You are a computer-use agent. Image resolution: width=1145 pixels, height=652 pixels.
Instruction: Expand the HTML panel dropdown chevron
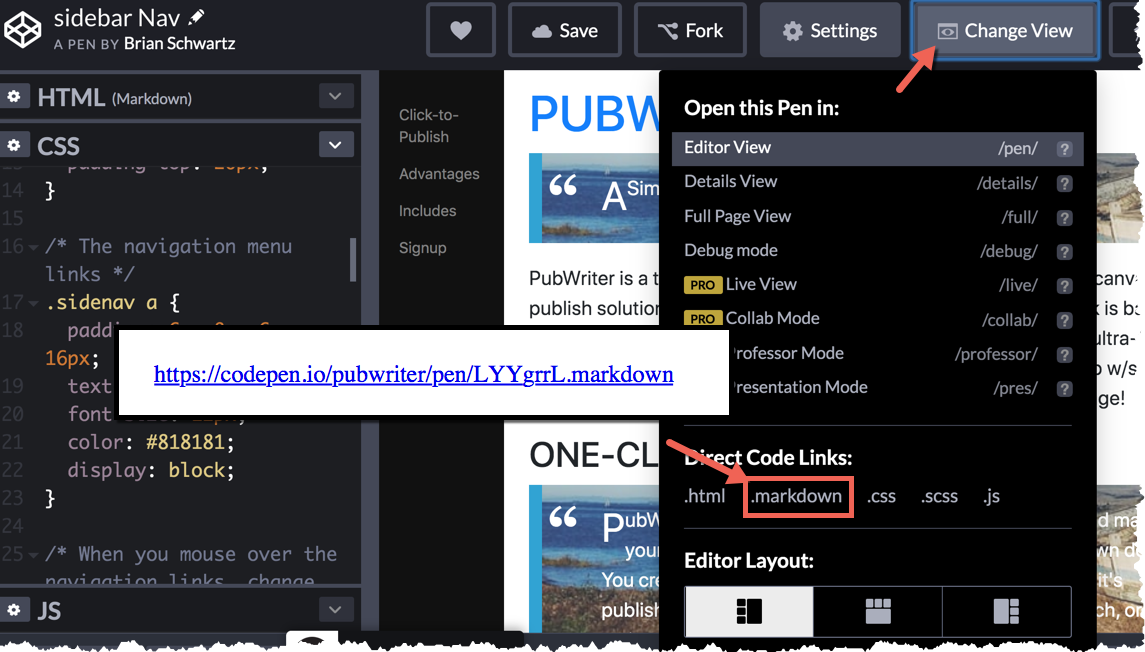coord(336,96)
